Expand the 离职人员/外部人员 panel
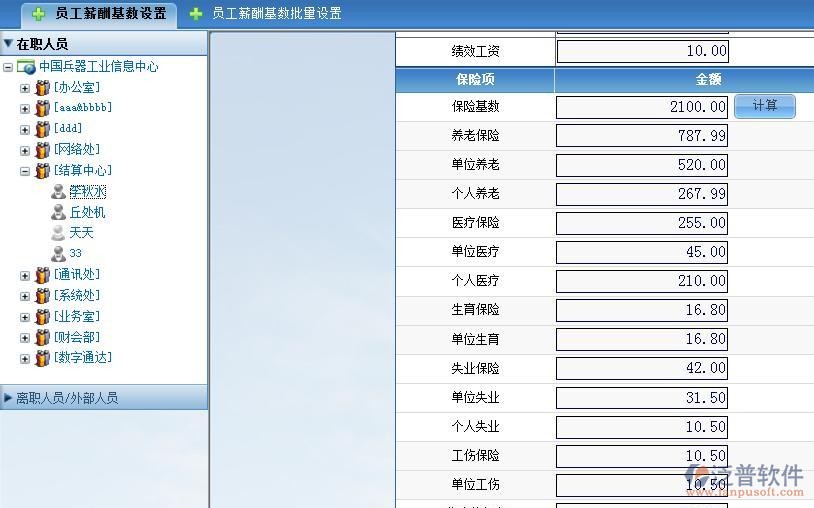 [x=104, y=398]
